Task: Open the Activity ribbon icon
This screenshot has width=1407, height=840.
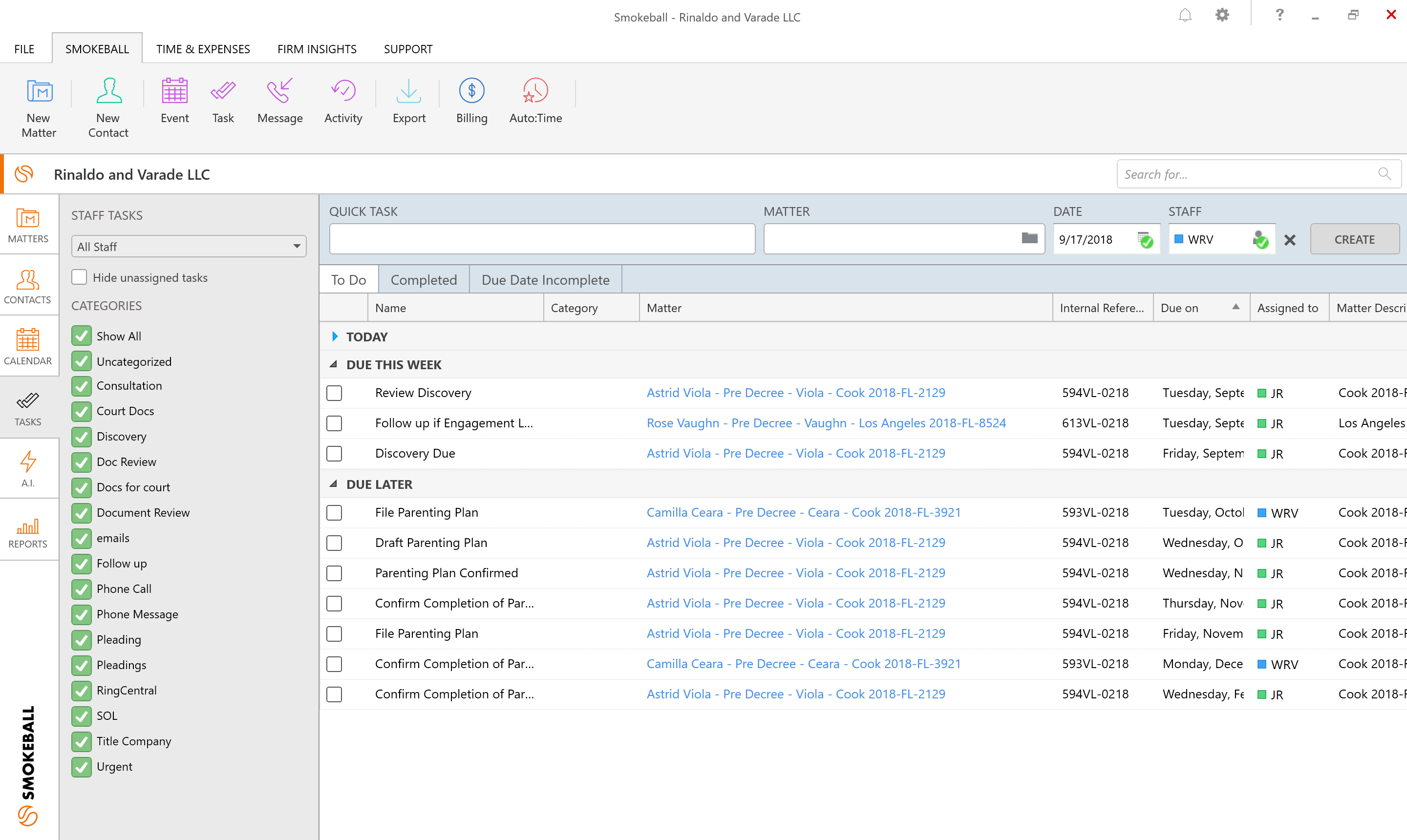Action: pyautogui.click(x=342, y=92)
